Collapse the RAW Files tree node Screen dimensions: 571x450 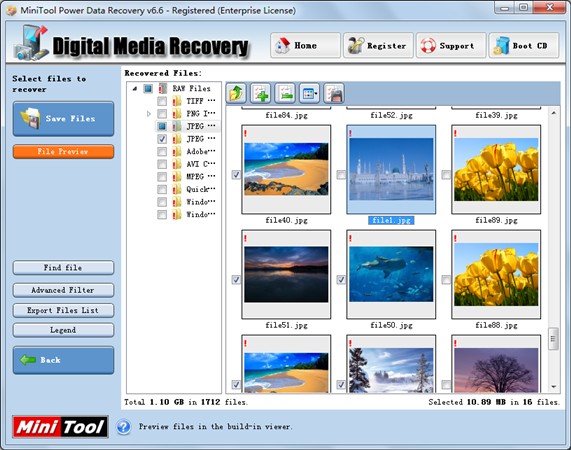(135, 88)
